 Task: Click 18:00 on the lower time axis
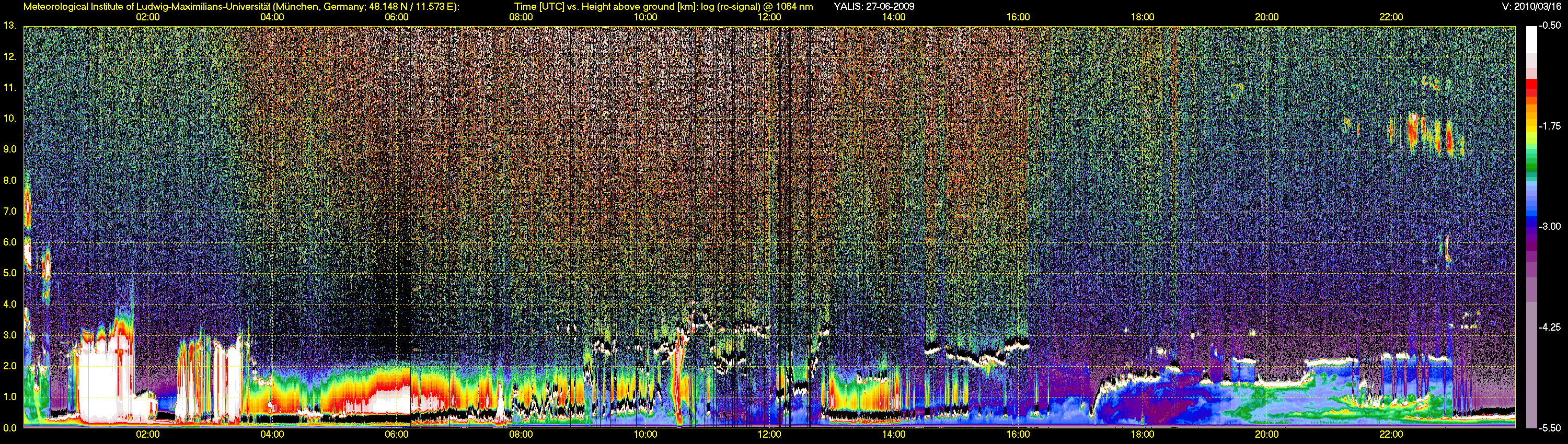(x=1143, y=434)
